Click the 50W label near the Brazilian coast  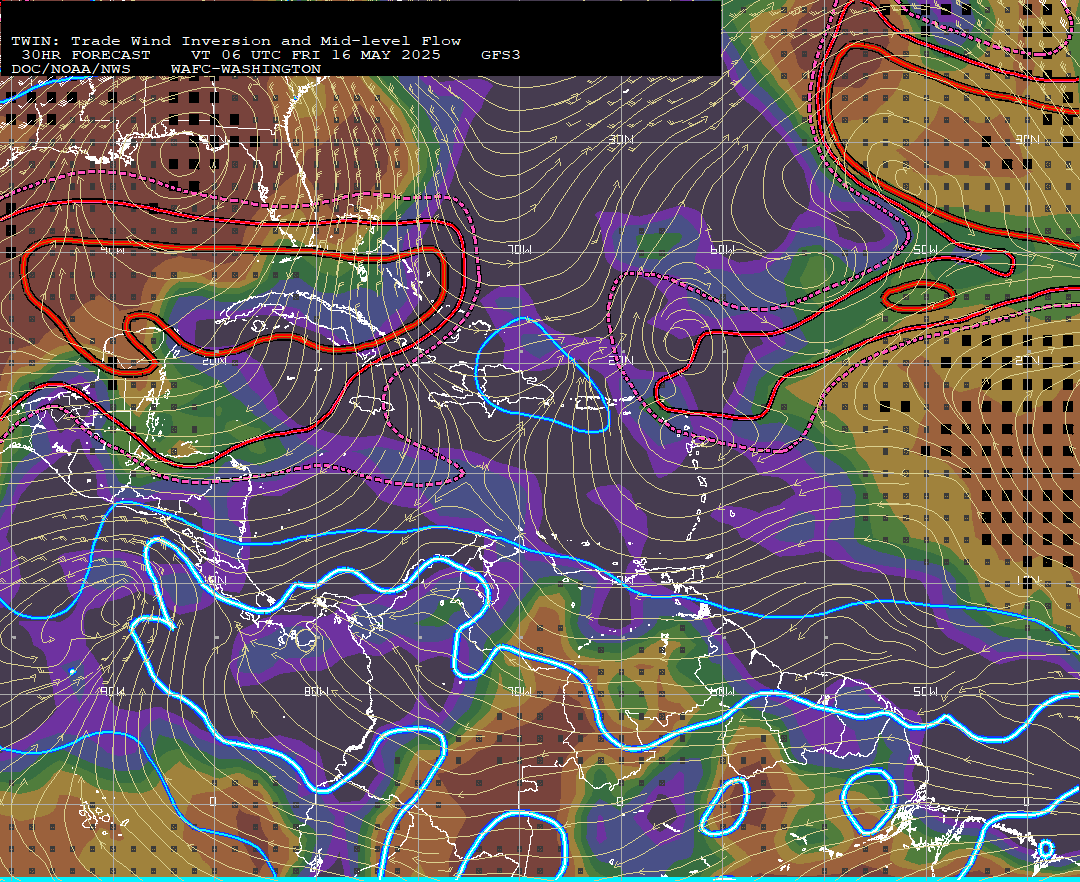(x=925, y=691)
